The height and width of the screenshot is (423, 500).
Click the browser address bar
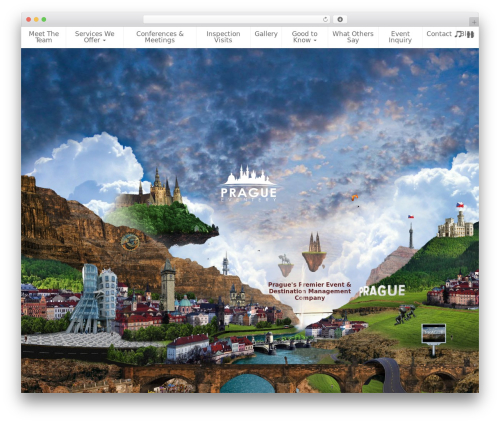[237, 20]
